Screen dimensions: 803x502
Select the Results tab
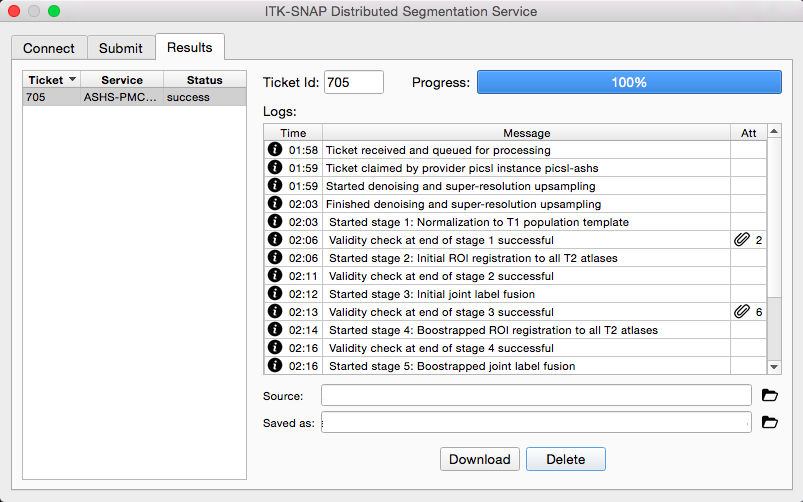189,47
